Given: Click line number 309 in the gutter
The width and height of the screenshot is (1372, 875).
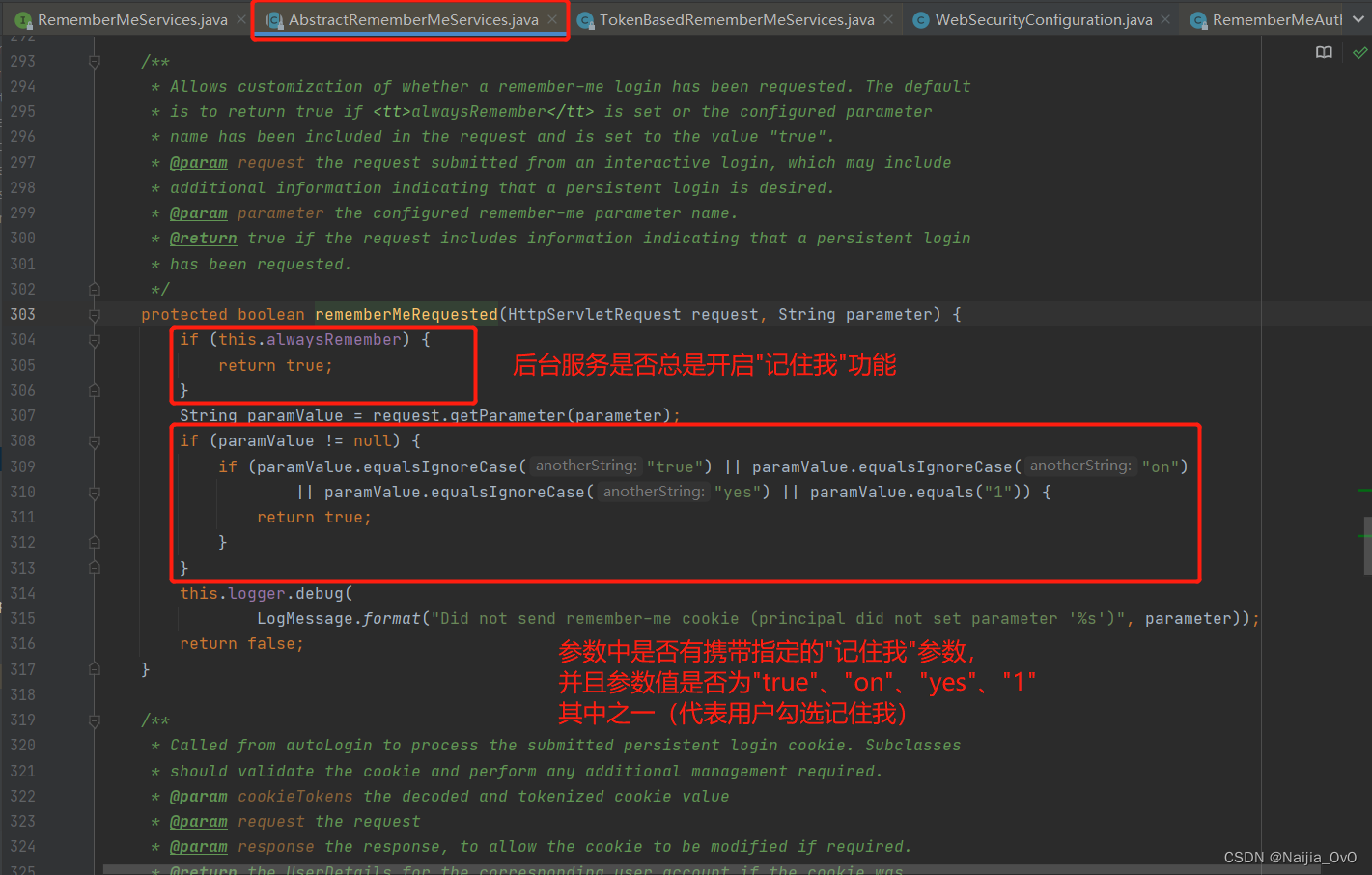Looking at the screenshot, I should (23, 466).
